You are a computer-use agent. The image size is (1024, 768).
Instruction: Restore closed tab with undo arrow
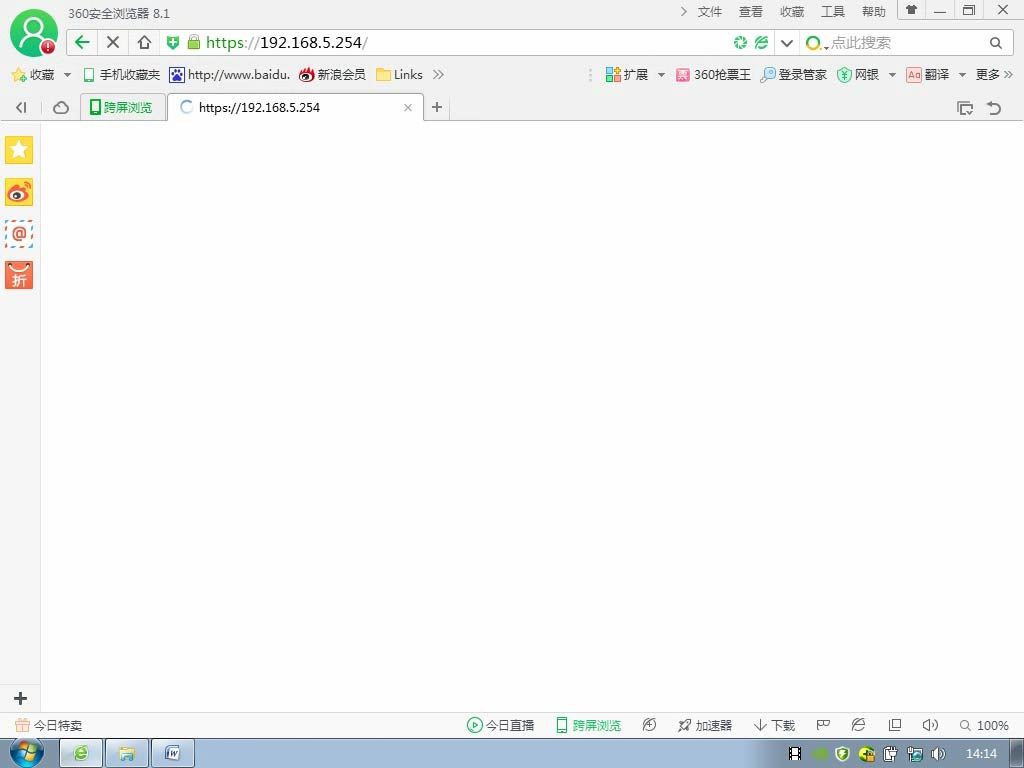click(993, 108)
